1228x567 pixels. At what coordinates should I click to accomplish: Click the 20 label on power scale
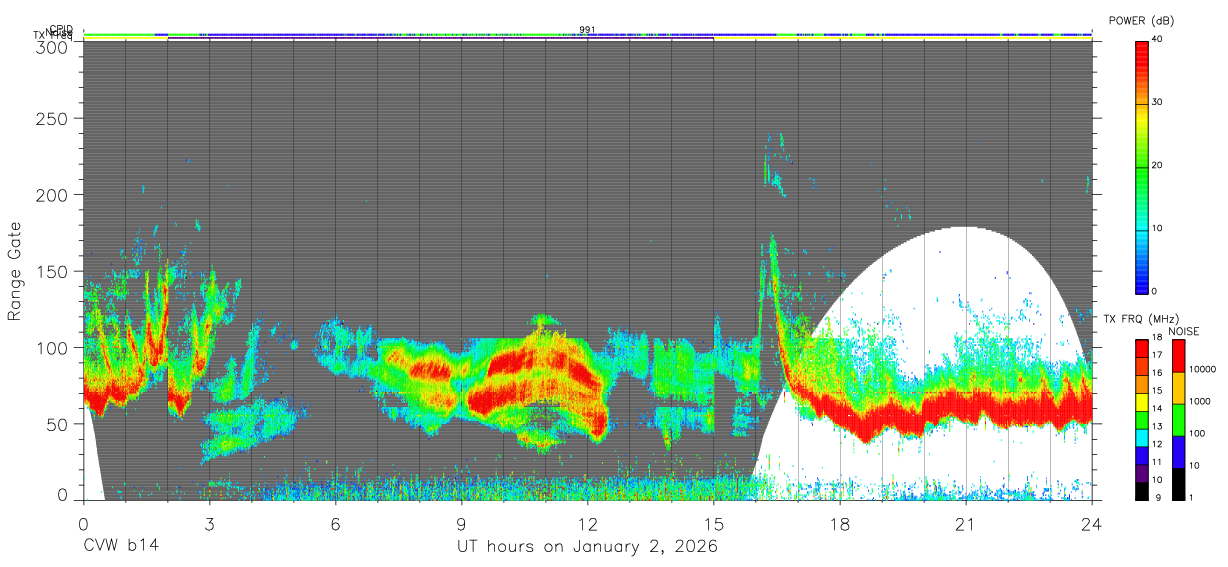pyautogui.click(x=1158, y=165)
